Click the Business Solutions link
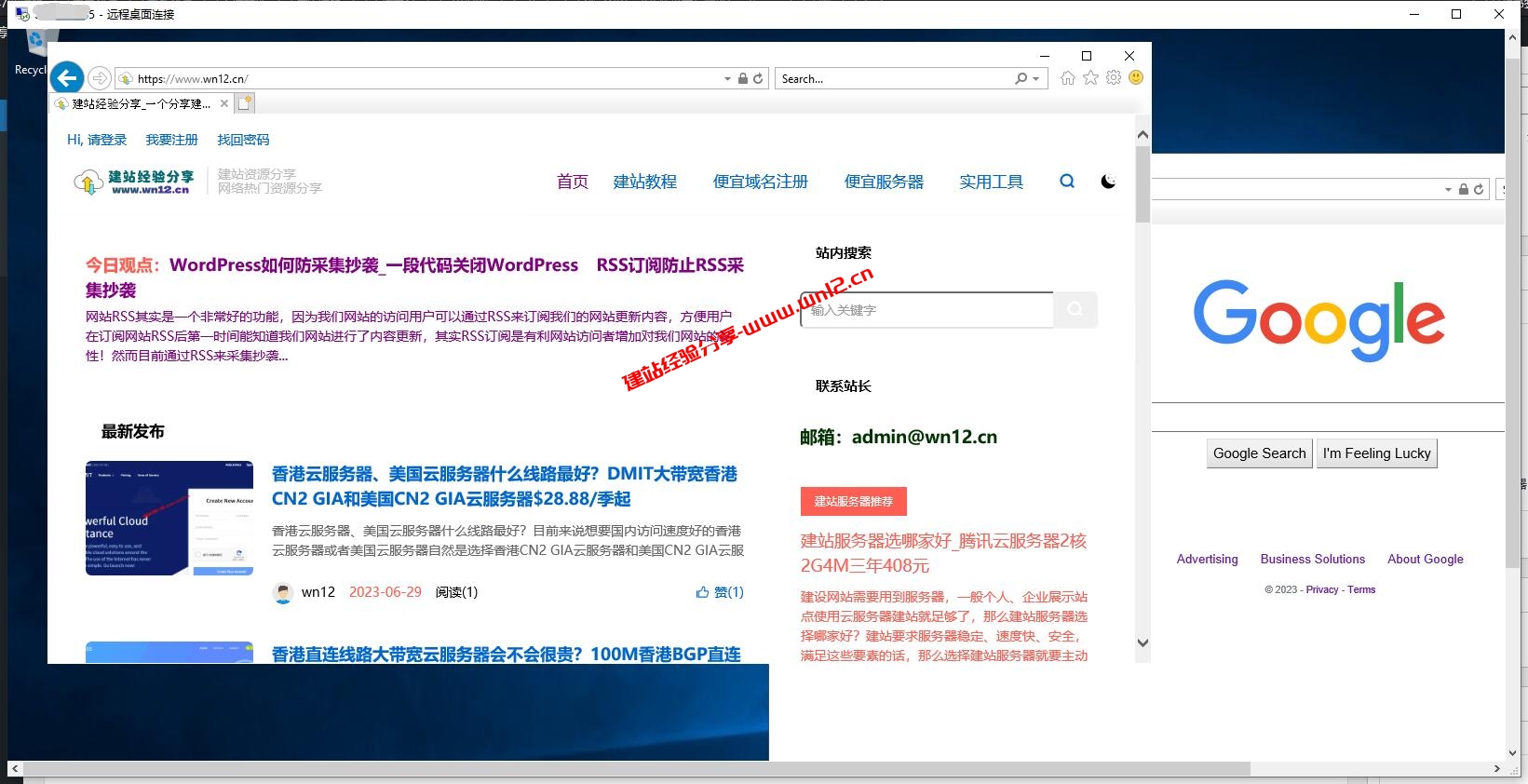The image size is (1528, 784). pyautogui.click(x=1313, y=560)
